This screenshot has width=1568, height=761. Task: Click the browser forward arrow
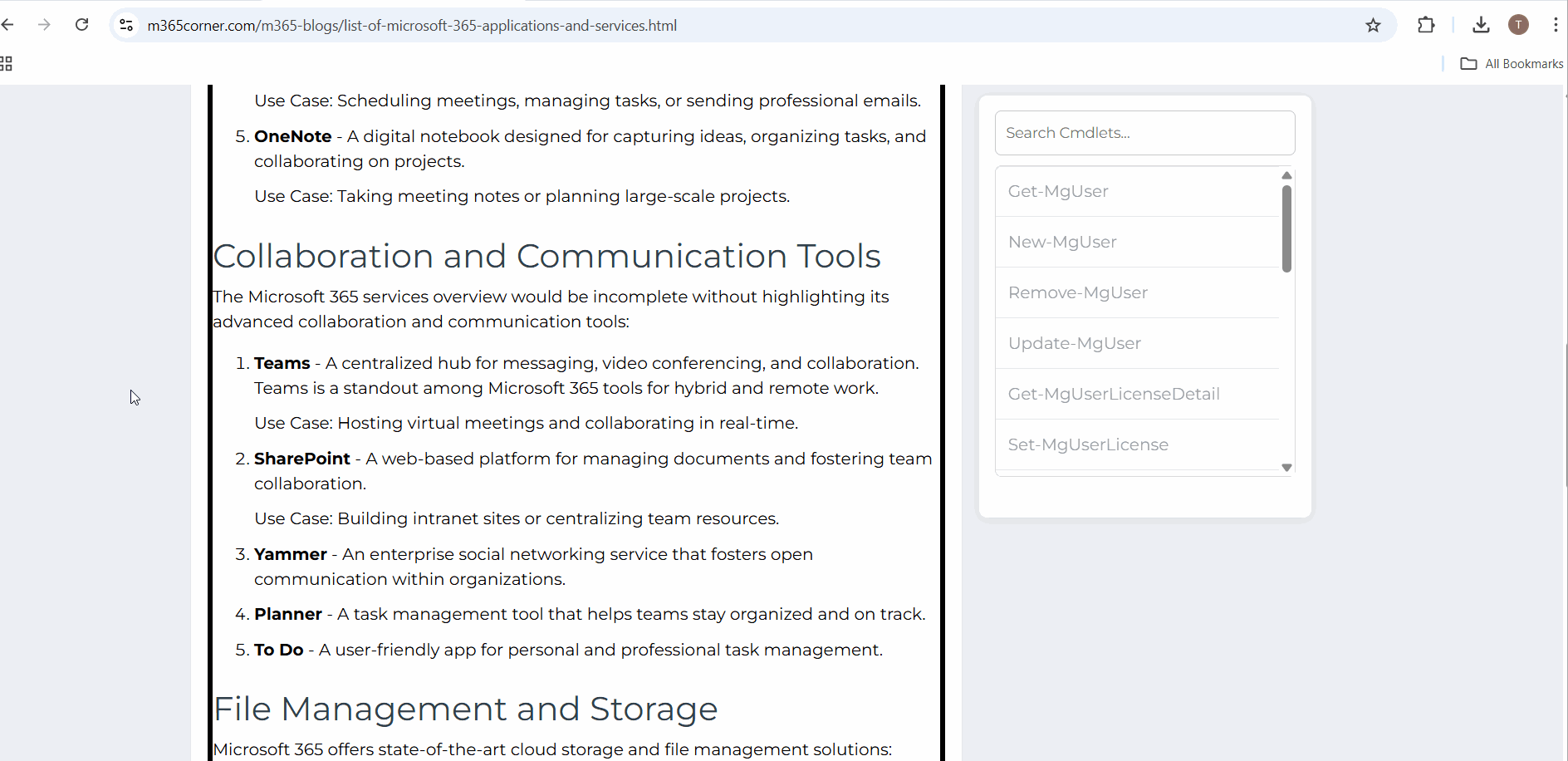point(44,25)
